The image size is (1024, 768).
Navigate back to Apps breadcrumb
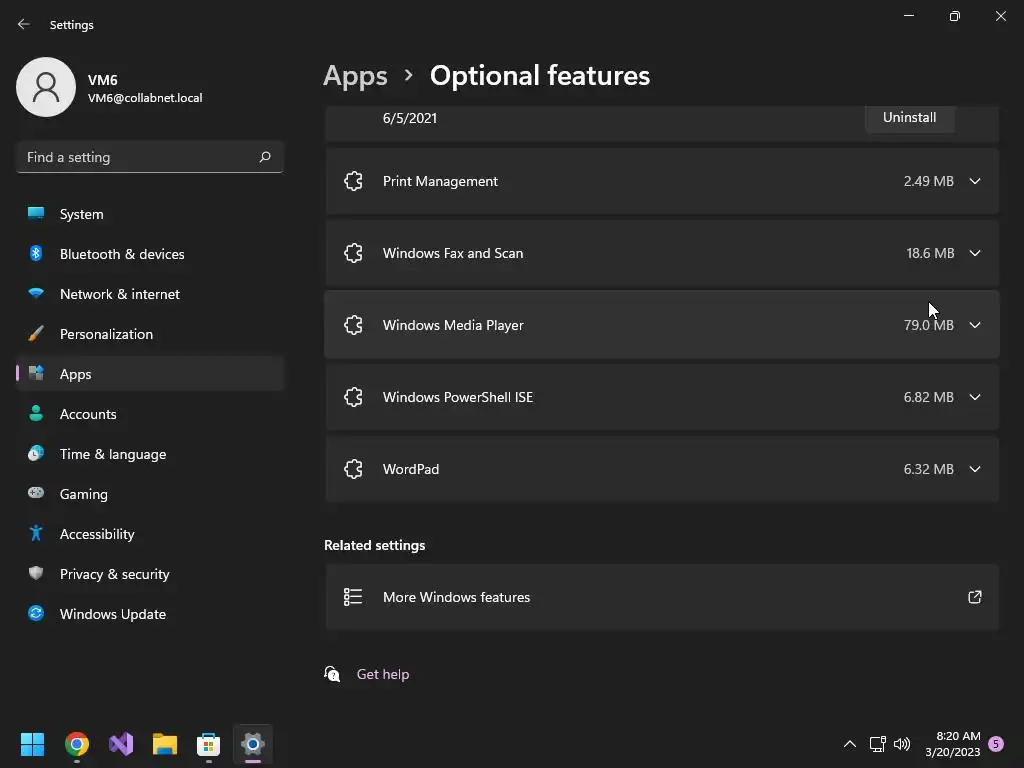pos(355,76)
